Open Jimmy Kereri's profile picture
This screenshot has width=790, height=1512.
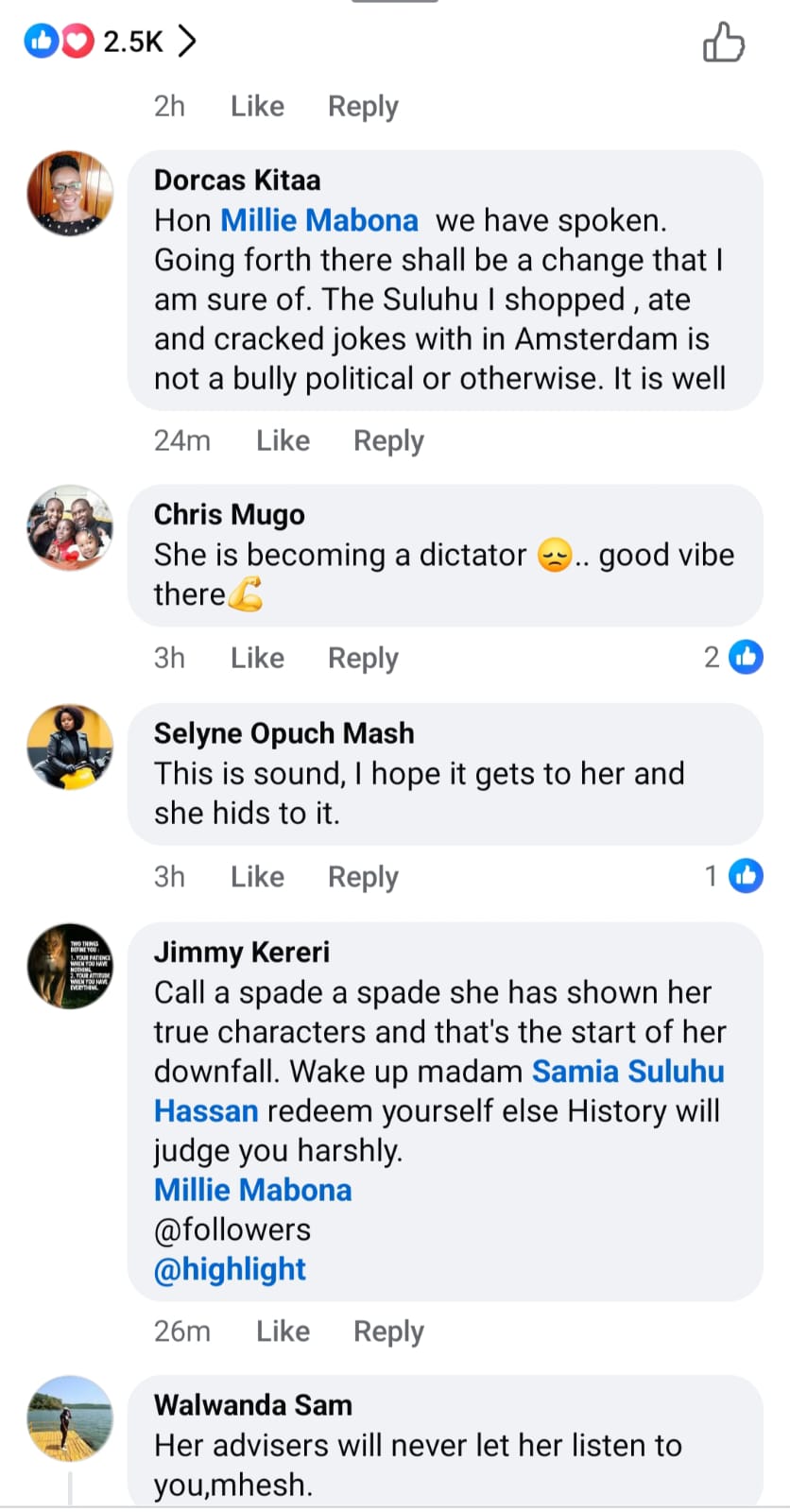click(x=70, y=966)
